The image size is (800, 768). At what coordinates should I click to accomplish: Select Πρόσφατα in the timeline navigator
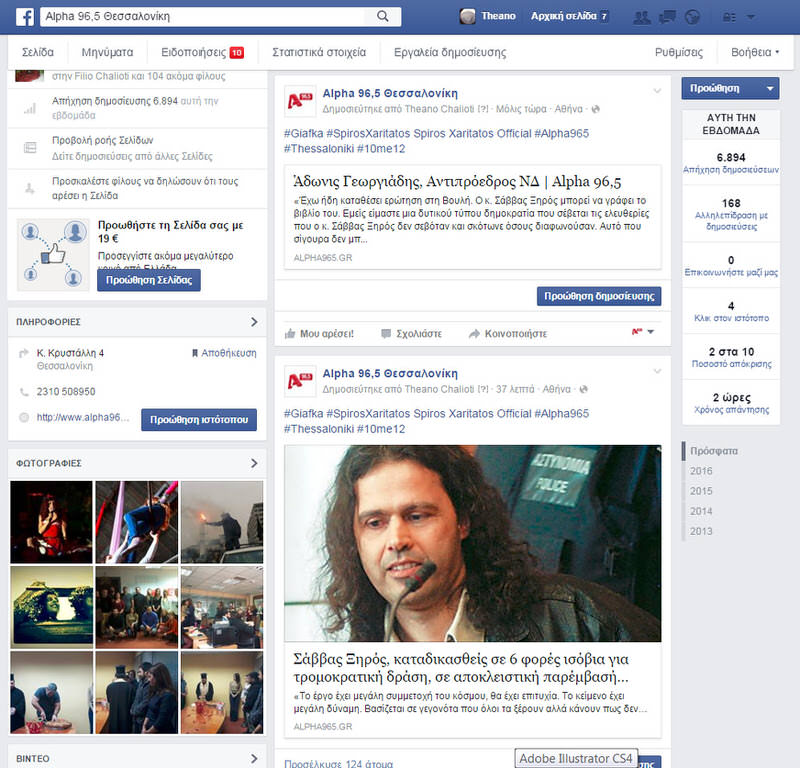(714, 451)
